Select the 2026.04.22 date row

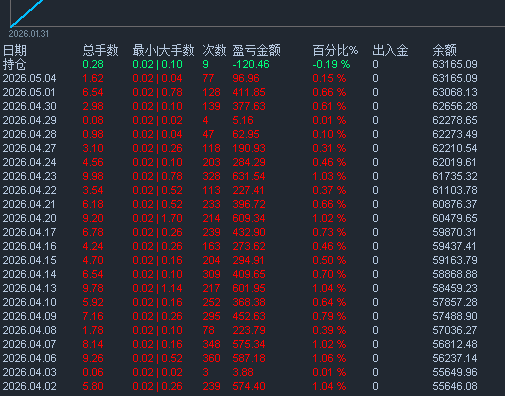point(30,190)
